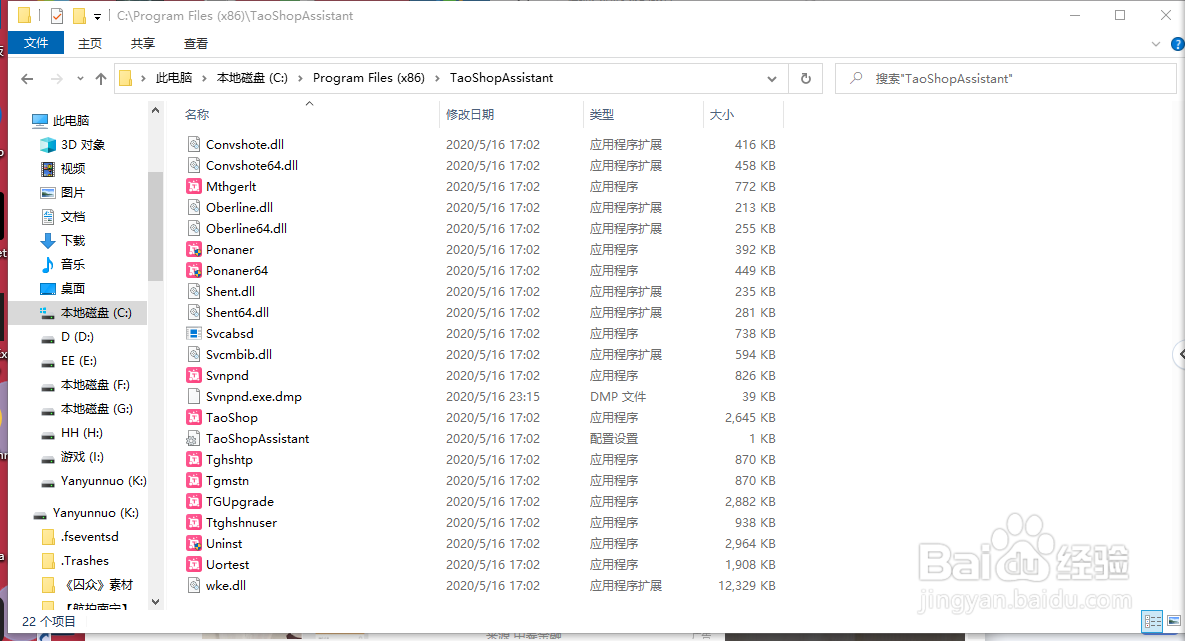Select the Uninst application icon
This screenshot has height=641, width=1197.
pos(194,543)
